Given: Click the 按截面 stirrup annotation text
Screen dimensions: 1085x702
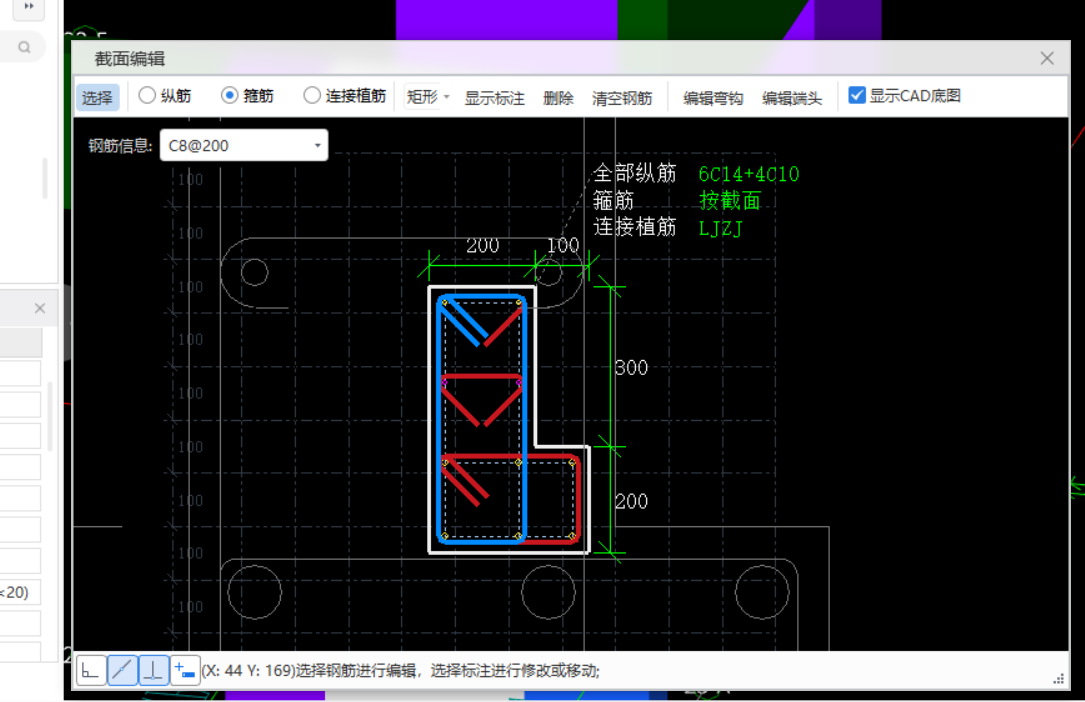Looking at the screenshot, I should pyautogui.click(x=730, y=201).
